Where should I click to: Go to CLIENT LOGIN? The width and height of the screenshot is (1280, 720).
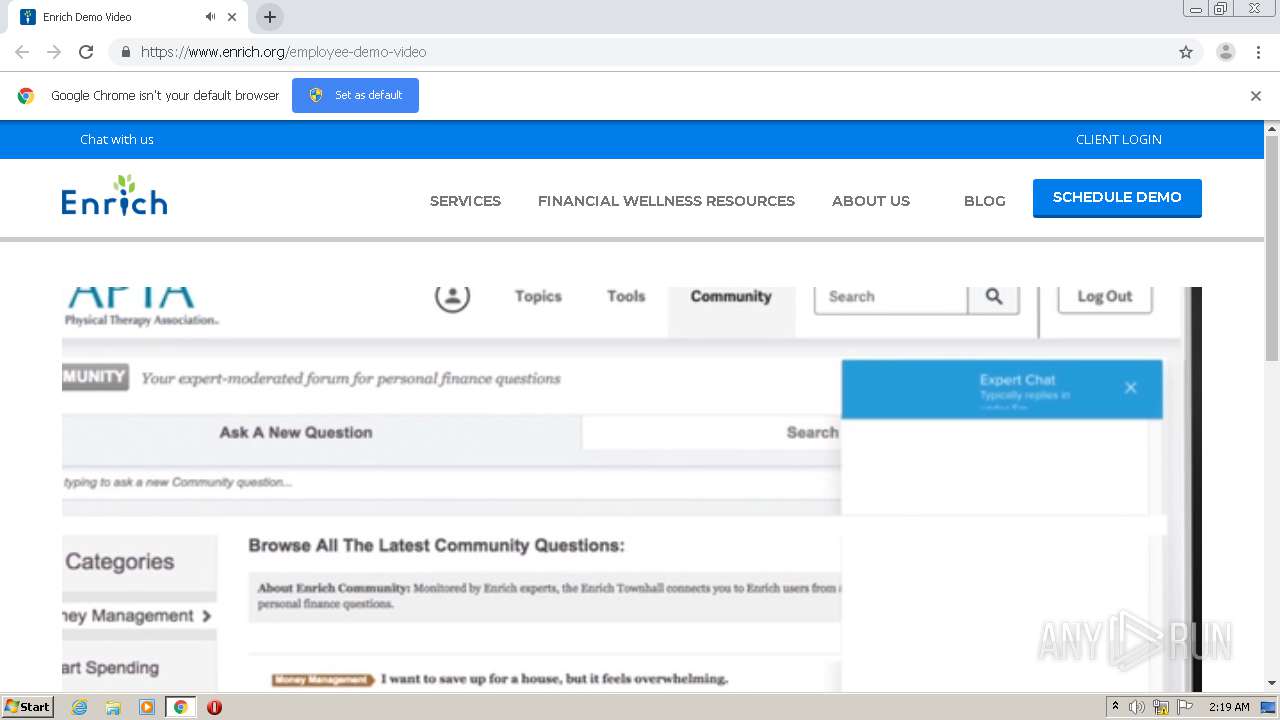point(1119,140)
